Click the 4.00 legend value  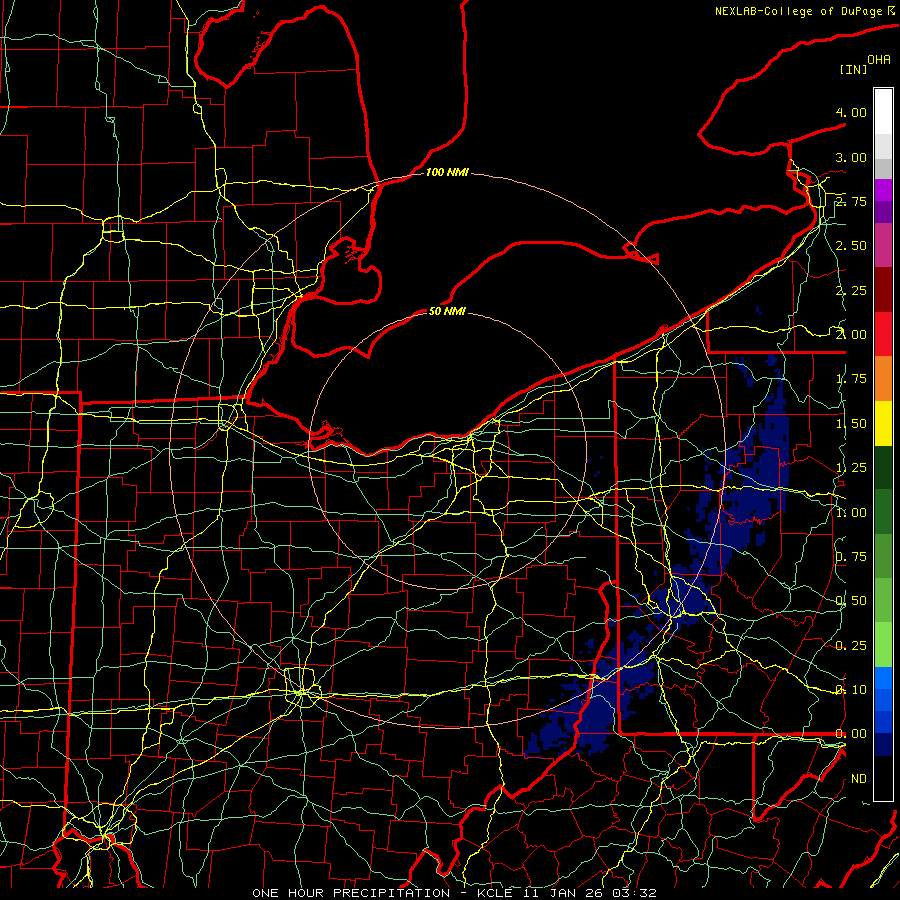(851, 112)
